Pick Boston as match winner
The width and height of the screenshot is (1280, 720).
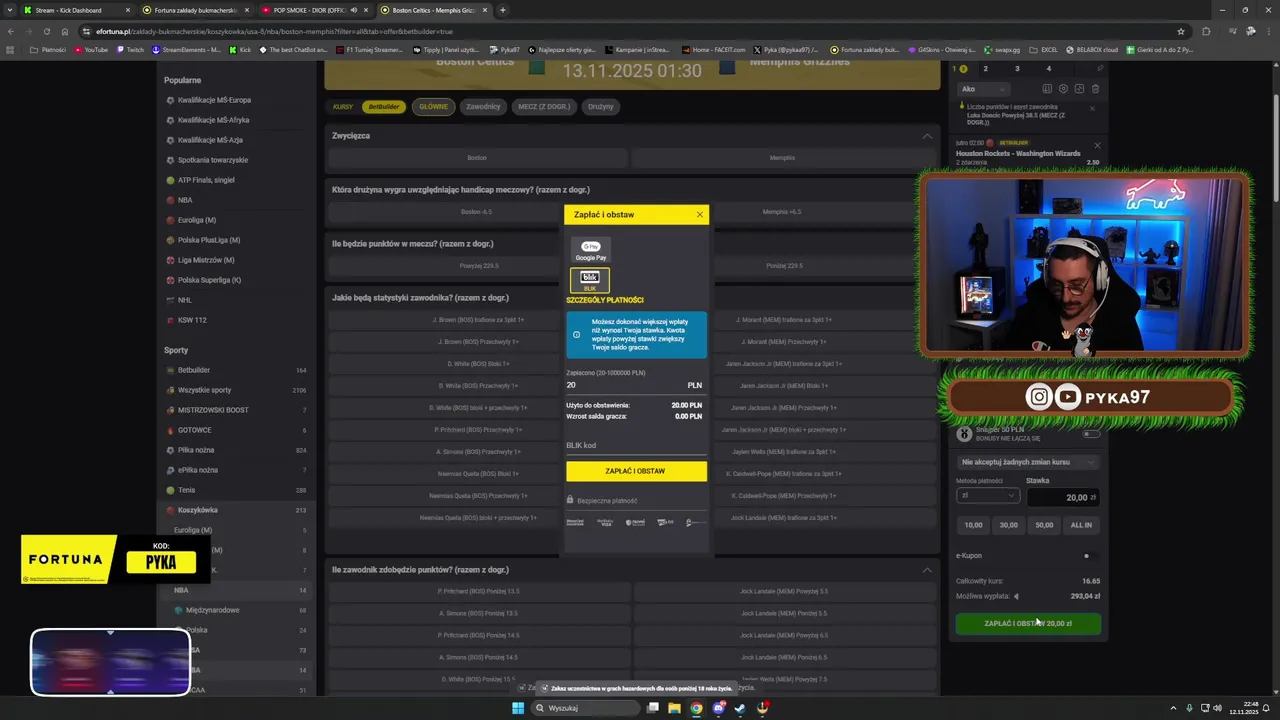pyautogui.click(x=477, y=158)
